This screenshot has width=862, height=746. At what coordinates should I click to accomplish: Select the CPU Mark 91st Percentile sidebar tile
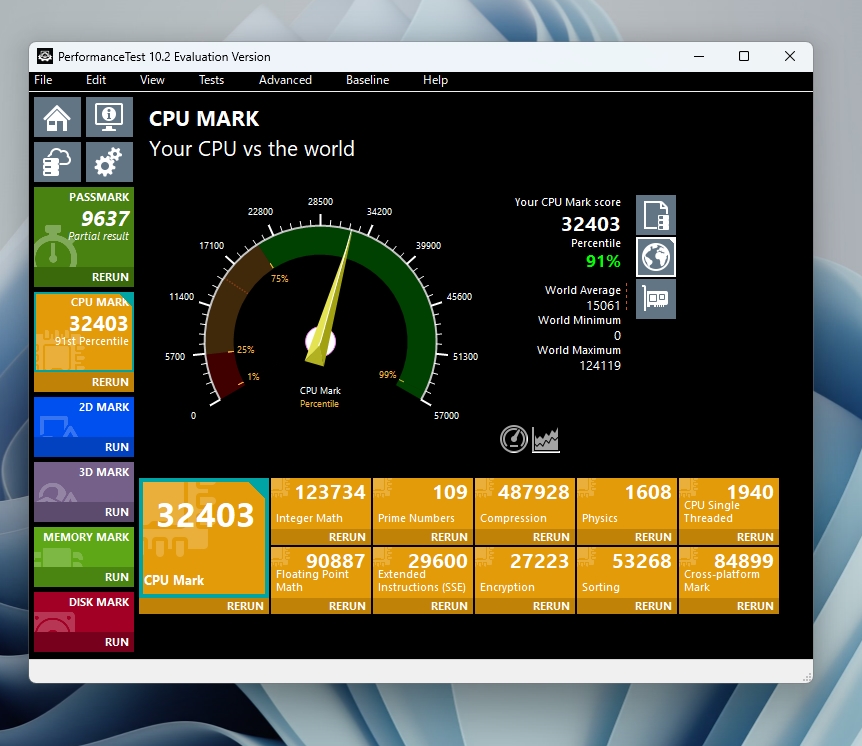tap(84, 332)
